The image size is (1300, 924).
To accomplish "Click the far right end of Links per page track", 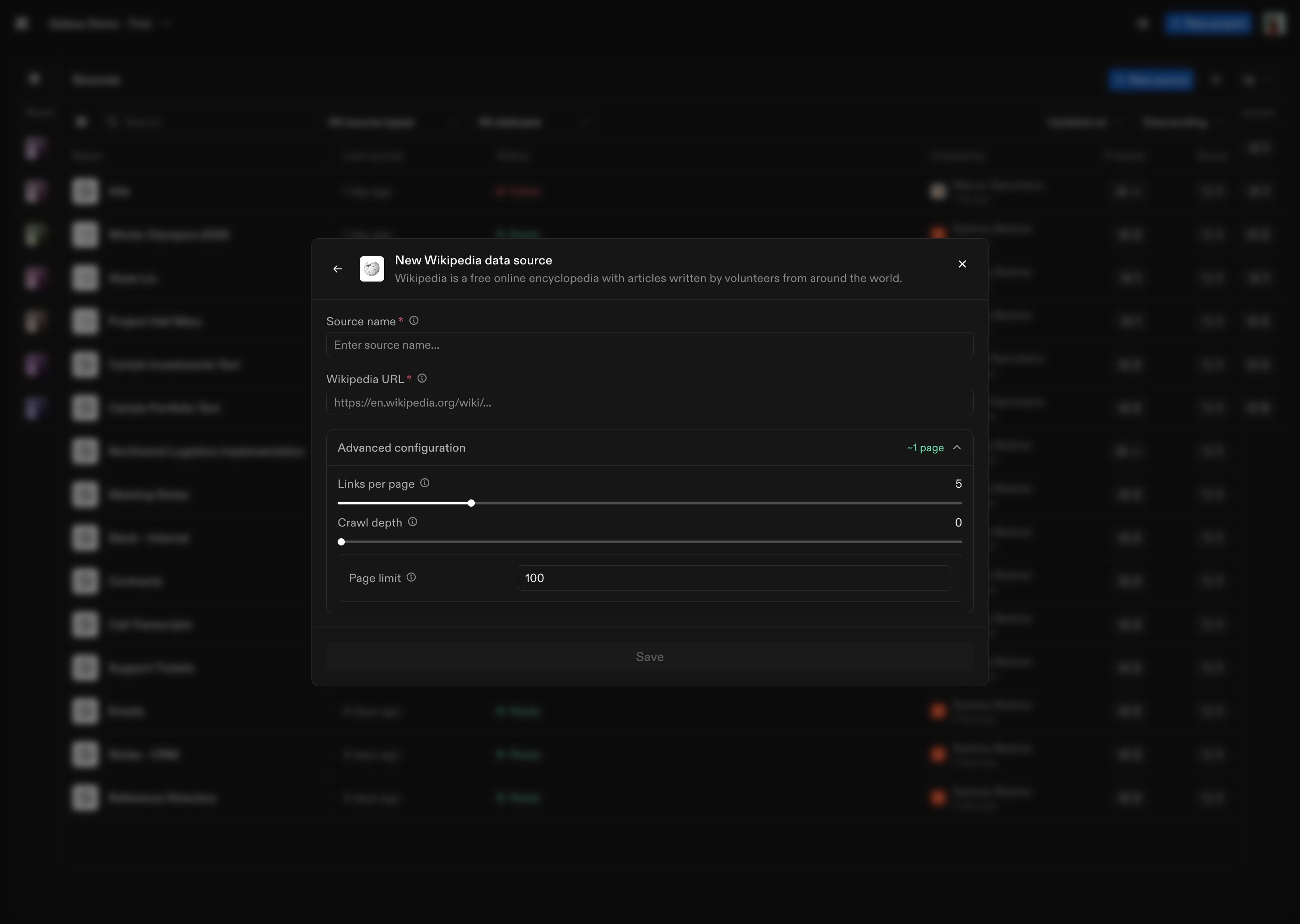I will tap(960, 503).
